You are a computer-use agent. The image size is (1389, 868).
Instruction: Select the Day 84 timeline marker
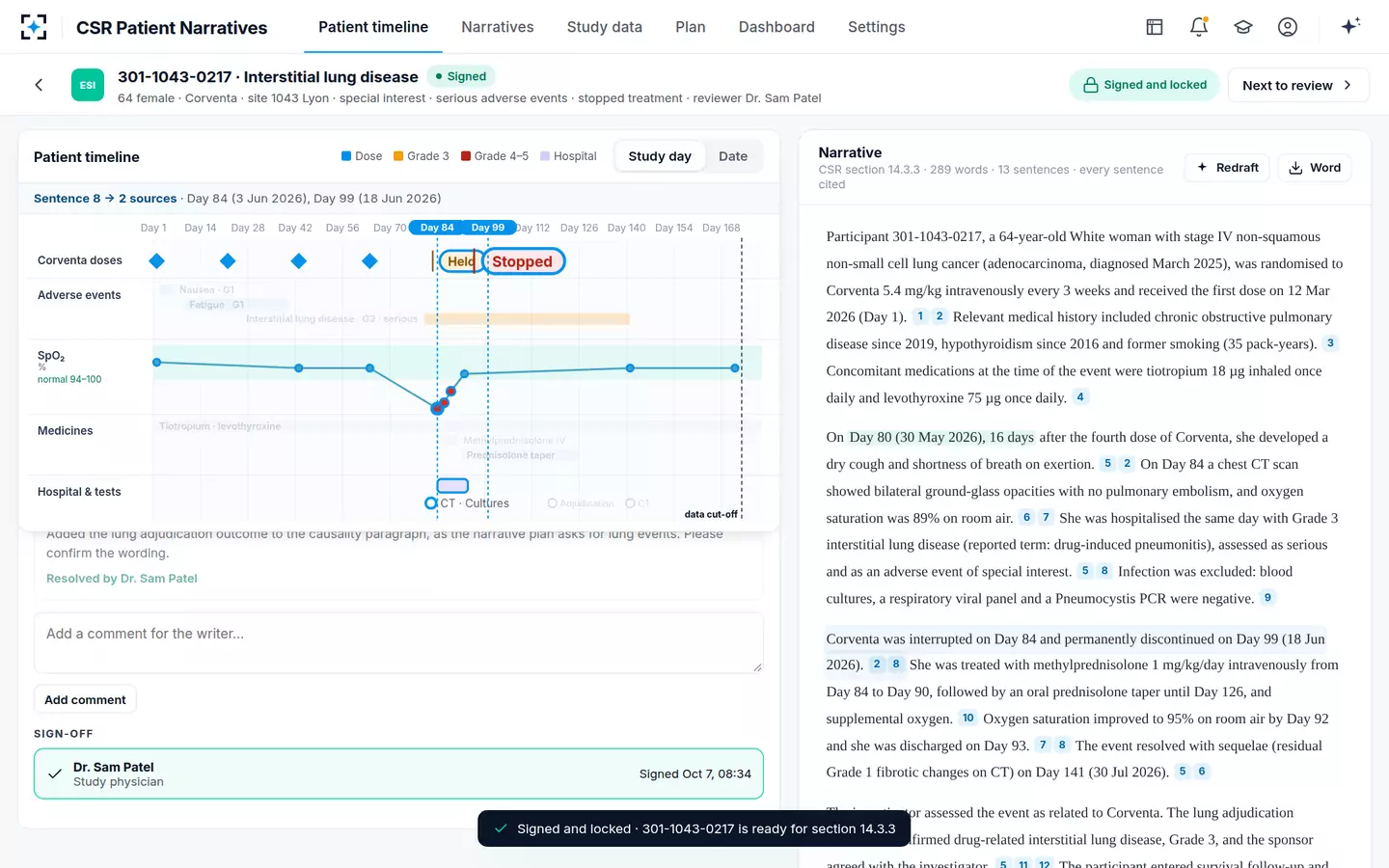pos(437,228)
